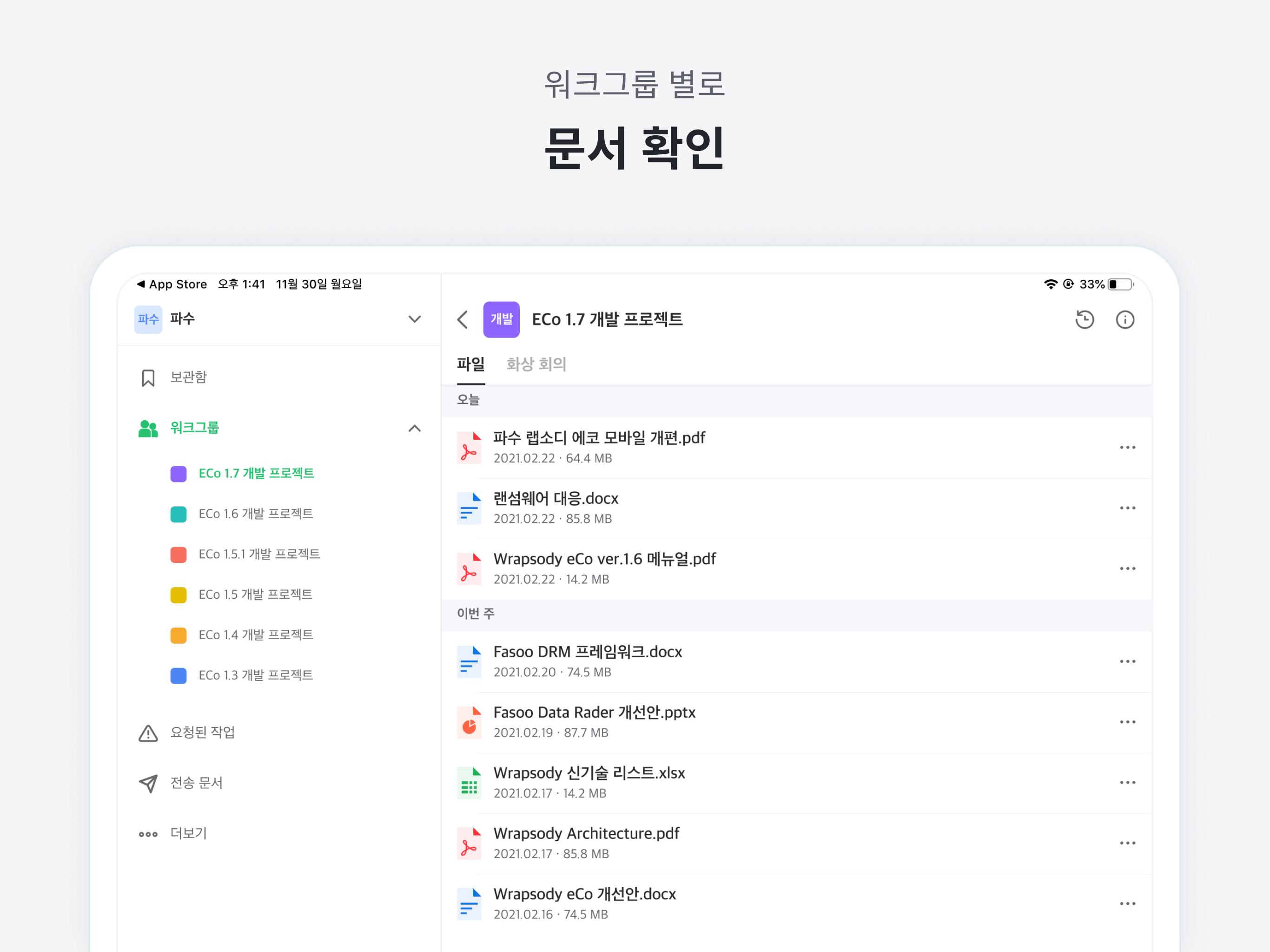Collapse the 워크그룹 list chevron
The image size is (1270, 952).
(415, 428)
